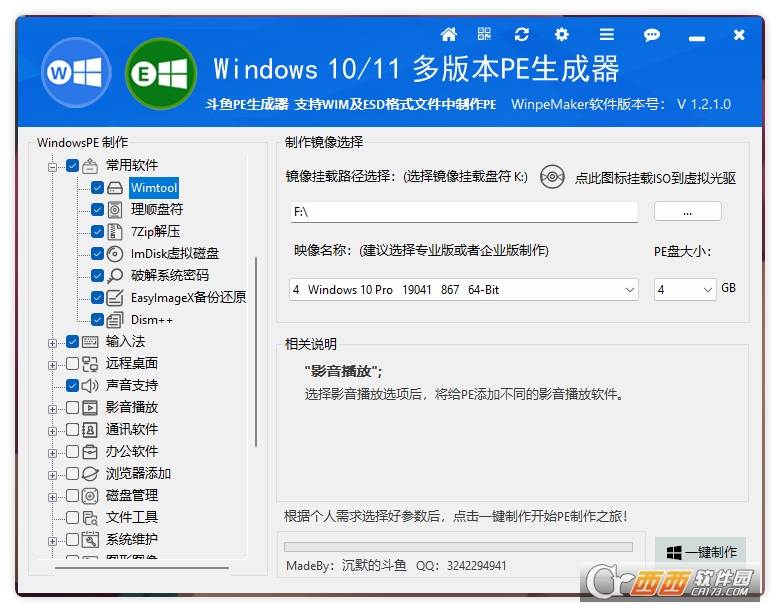This screenshot has width=780, height=612.
Task: Click the 通讯软件 contact icon
Action: click(x=90, y=429)
